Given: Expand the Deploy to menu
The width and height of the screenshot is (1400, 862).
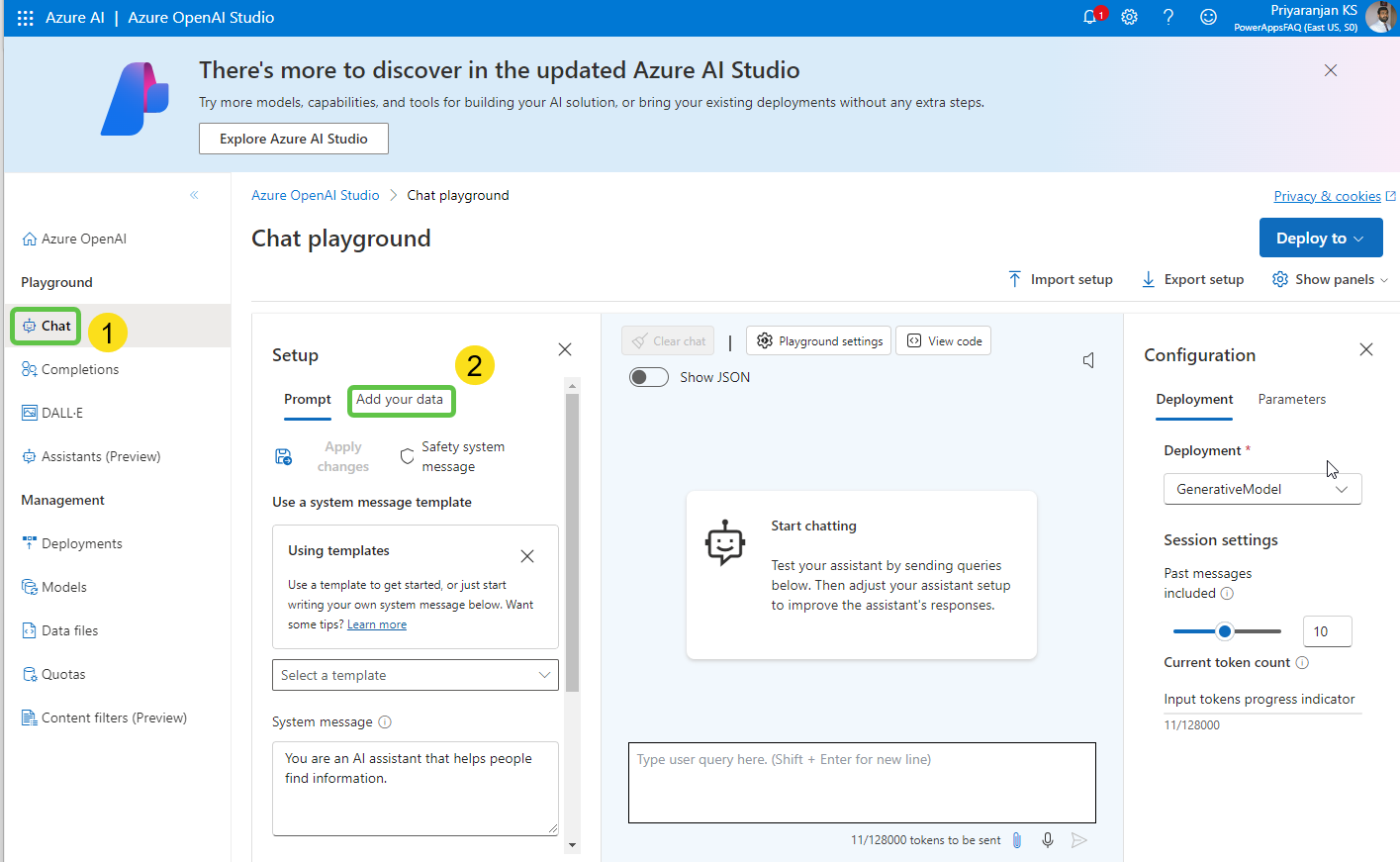Looking at the screenshot, I should (1320, 239).
